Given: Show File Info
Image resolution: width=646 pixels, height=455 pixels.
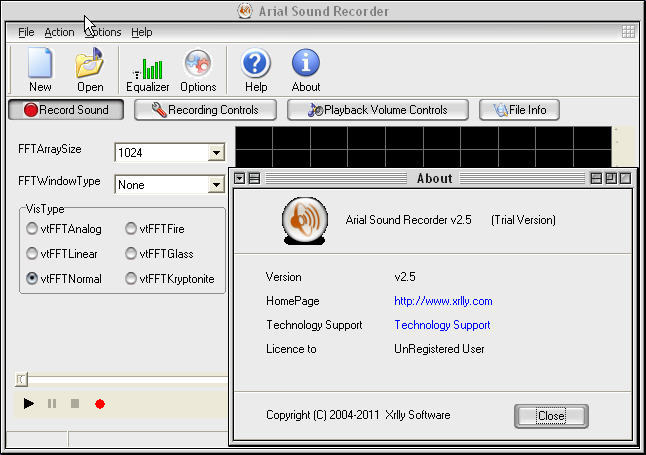Looking at the screenshot, I should tap(519, 110).
